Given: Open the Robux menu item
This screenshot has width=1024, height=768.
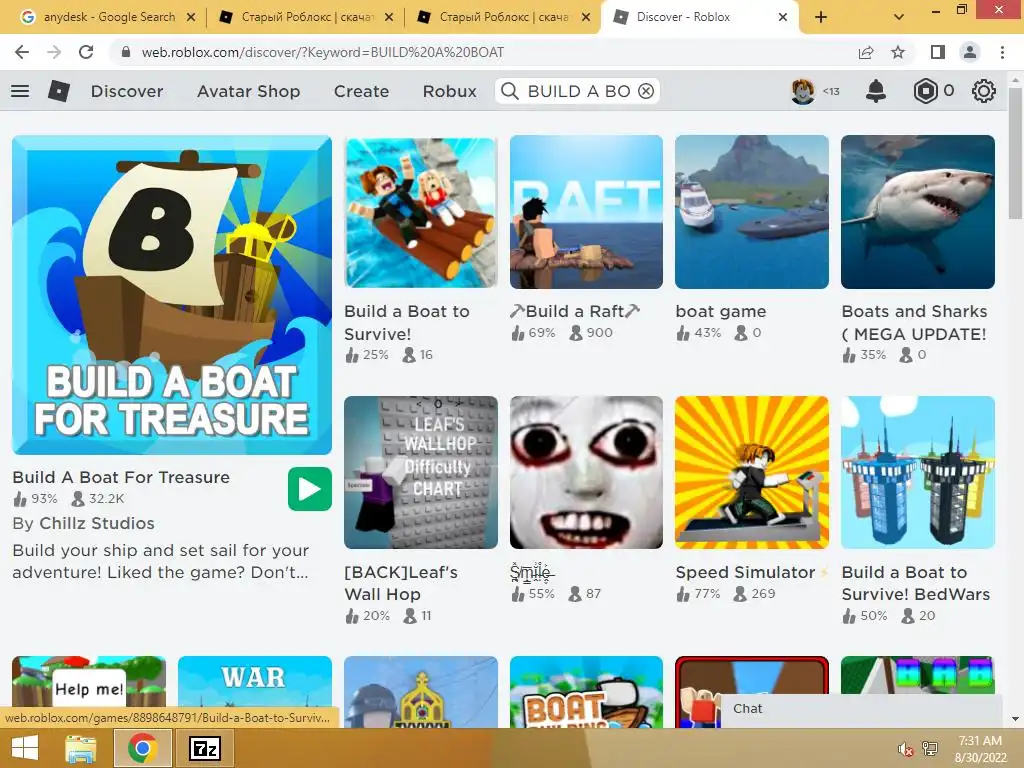Looking at the screenshot, I should [x=449, y=91].
